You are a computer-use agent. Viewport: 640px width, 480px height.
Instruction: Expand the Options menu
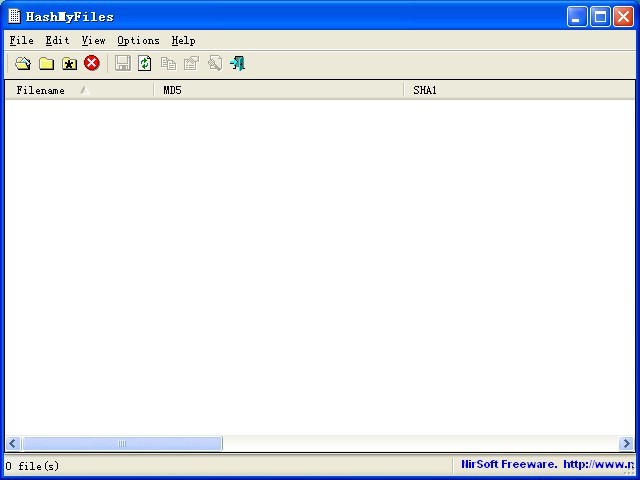[138, 41]
